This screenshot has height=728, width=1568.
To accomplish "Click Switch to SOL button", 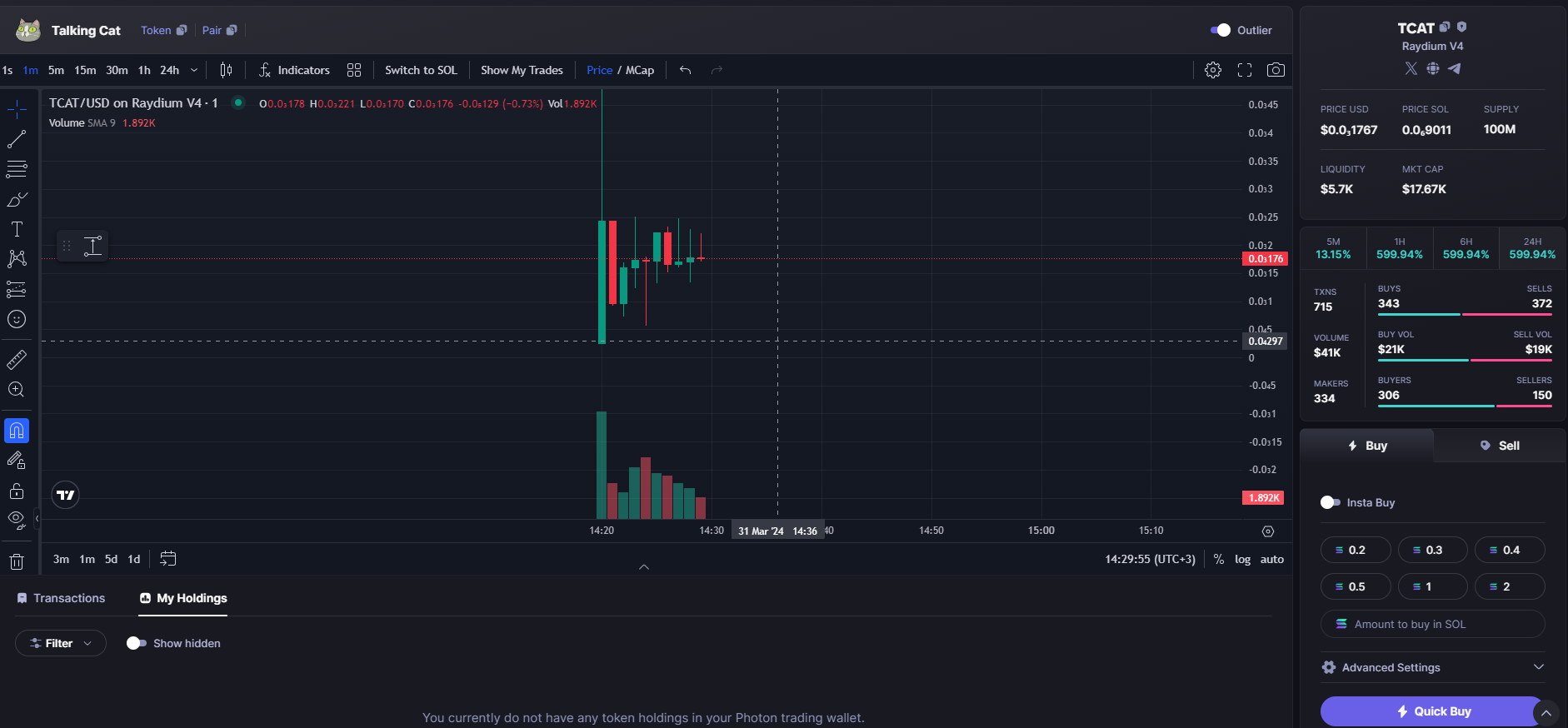I will (421, 70).
